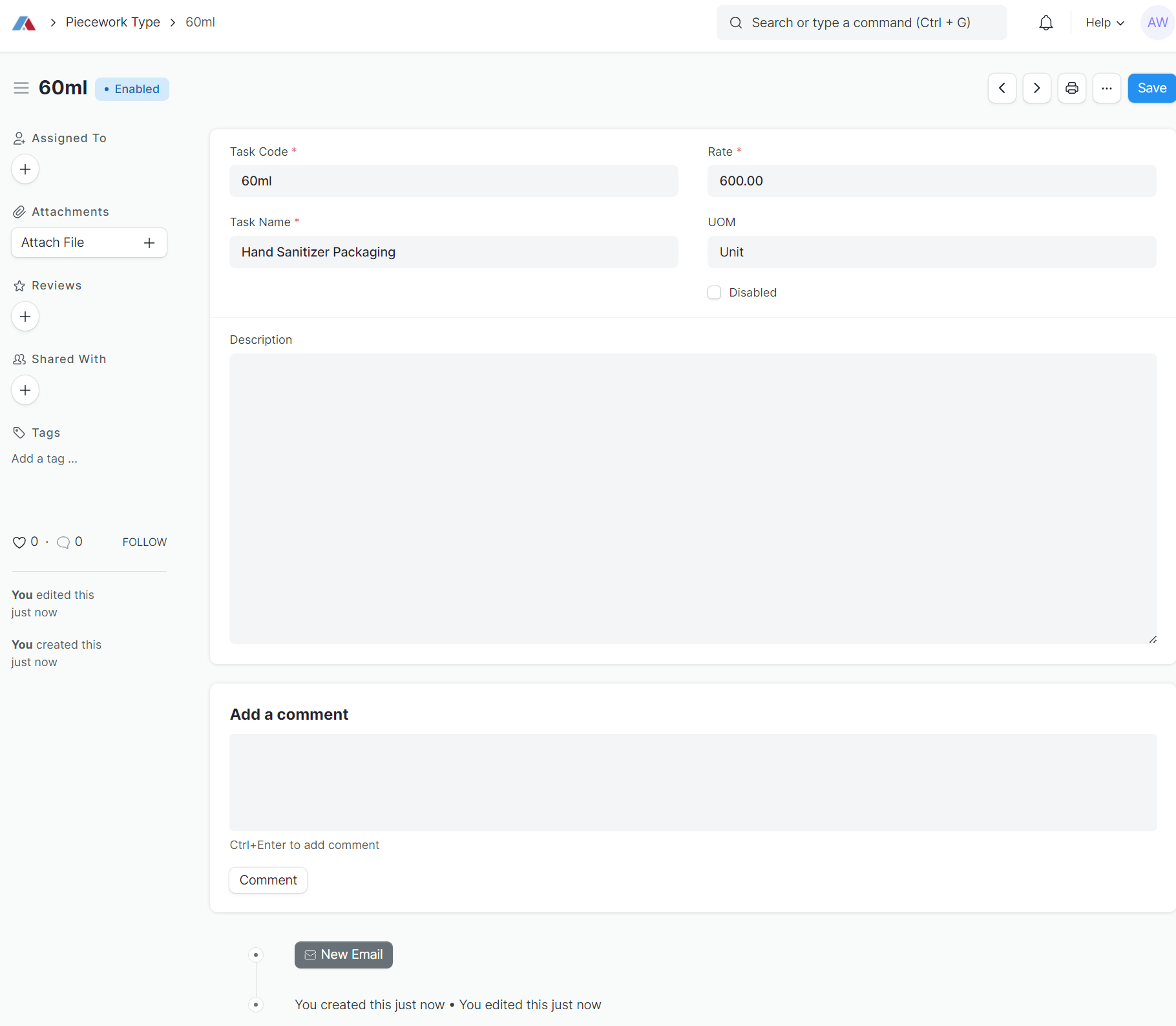Print this Piecework Type document

coord(1071,89)
